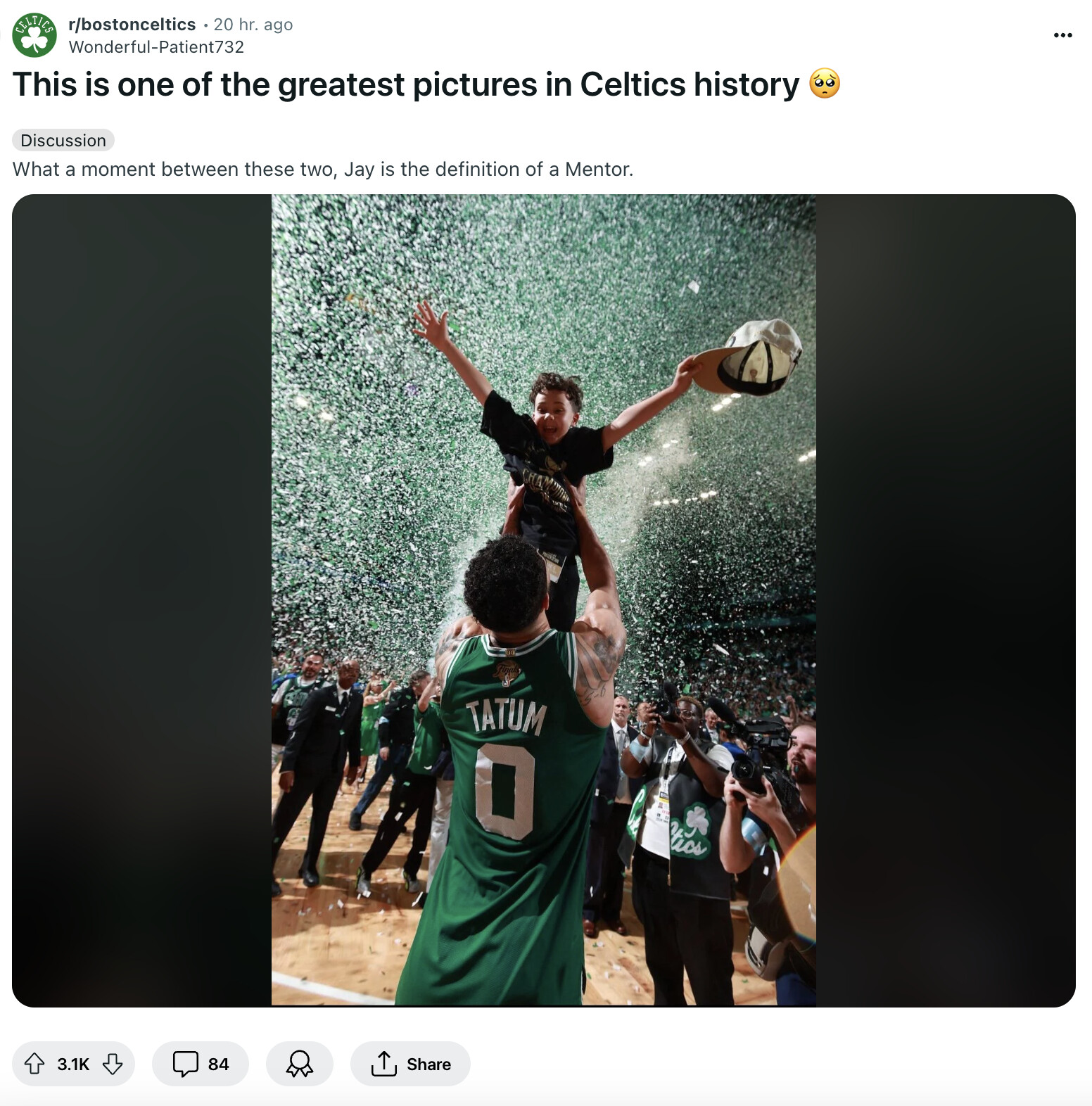
Task: Open the post via its title
Action: tap(405, 84)
